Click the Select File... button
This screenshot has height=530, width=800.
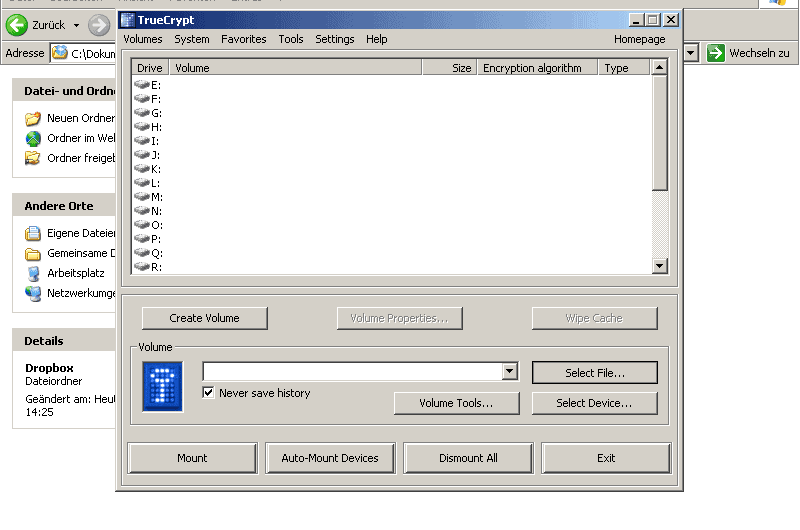click(x=595, y=373)
